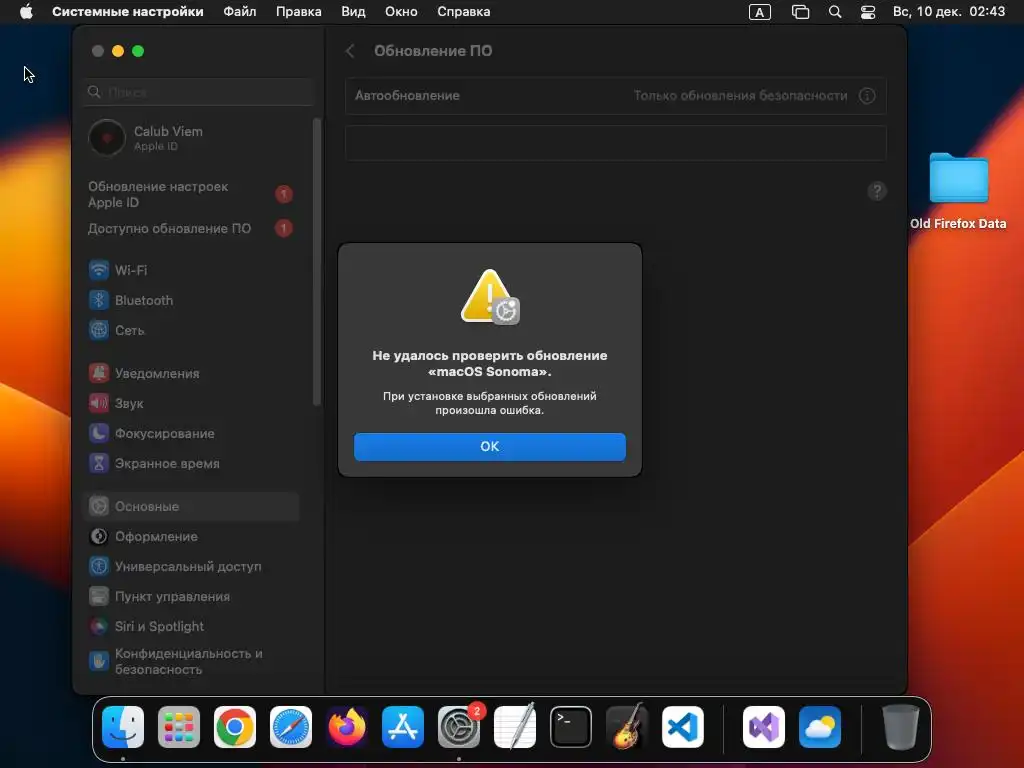Screen dimensions: 1024x768
Task: Minimize the System Settings window
Action: coord(118,51)
